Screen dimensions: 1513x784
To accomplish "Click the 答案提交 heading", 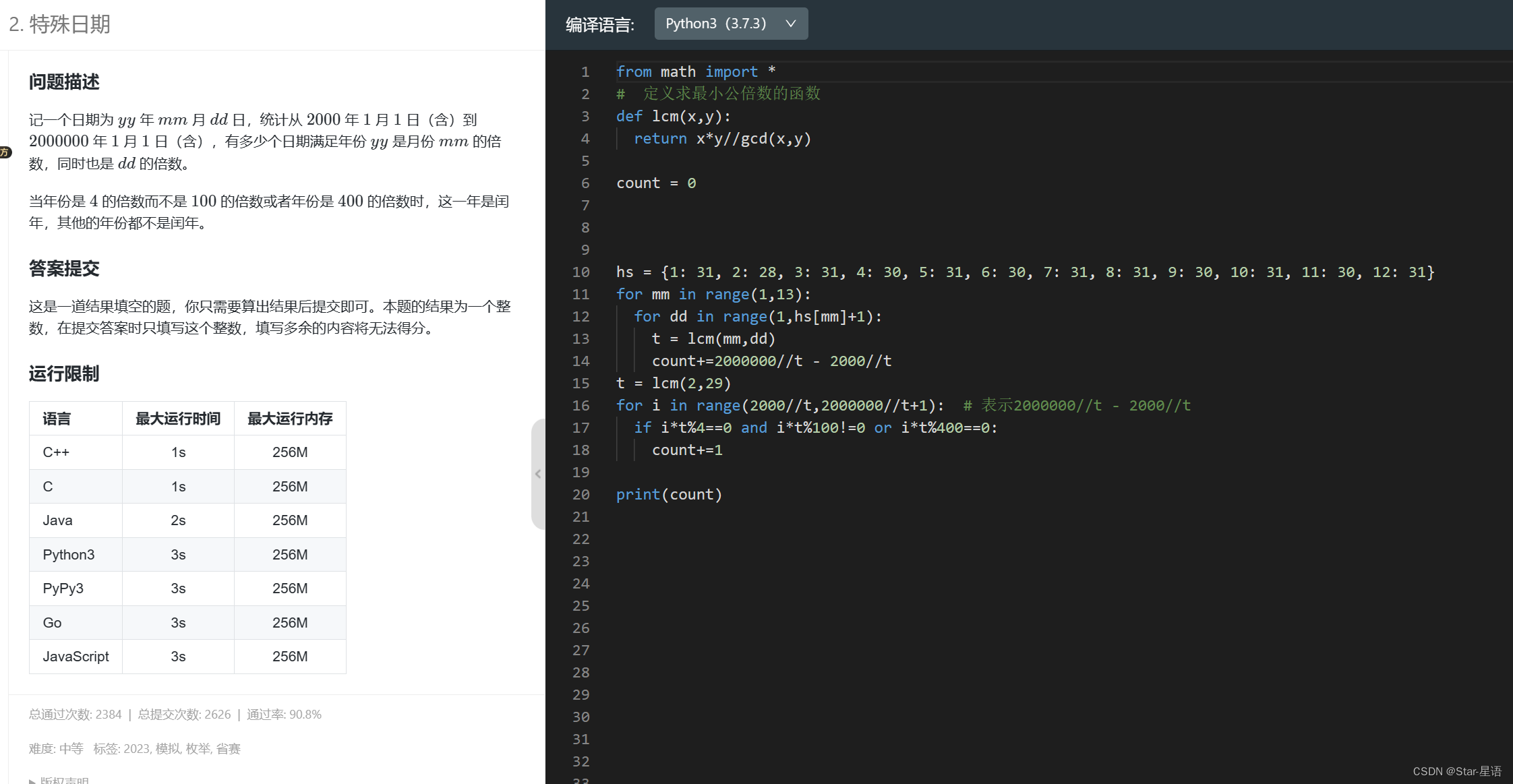I will (64, 269).
